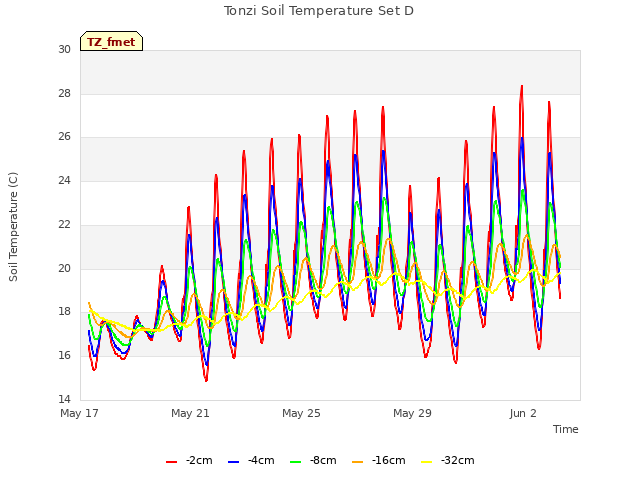Click the May 21 x-axis tick label
Image resolution: width=640 pixels, height=480 pixels.
(x=190, y=413)
